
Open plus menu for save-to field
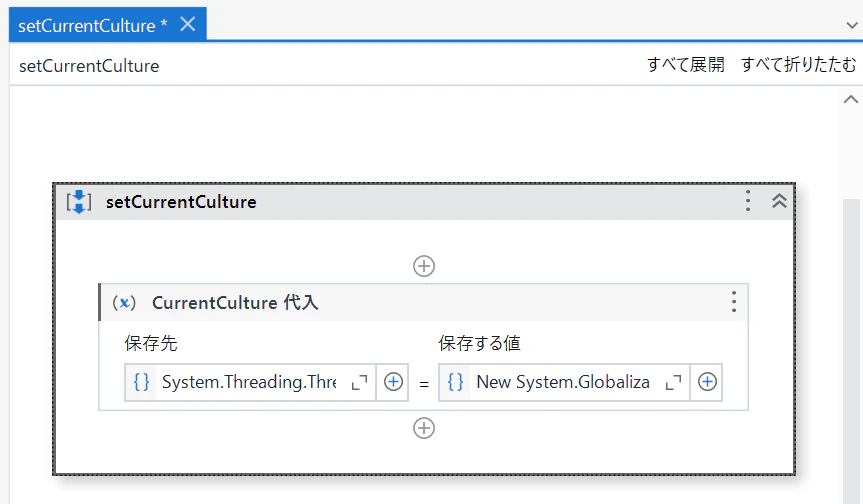point(393,382)
